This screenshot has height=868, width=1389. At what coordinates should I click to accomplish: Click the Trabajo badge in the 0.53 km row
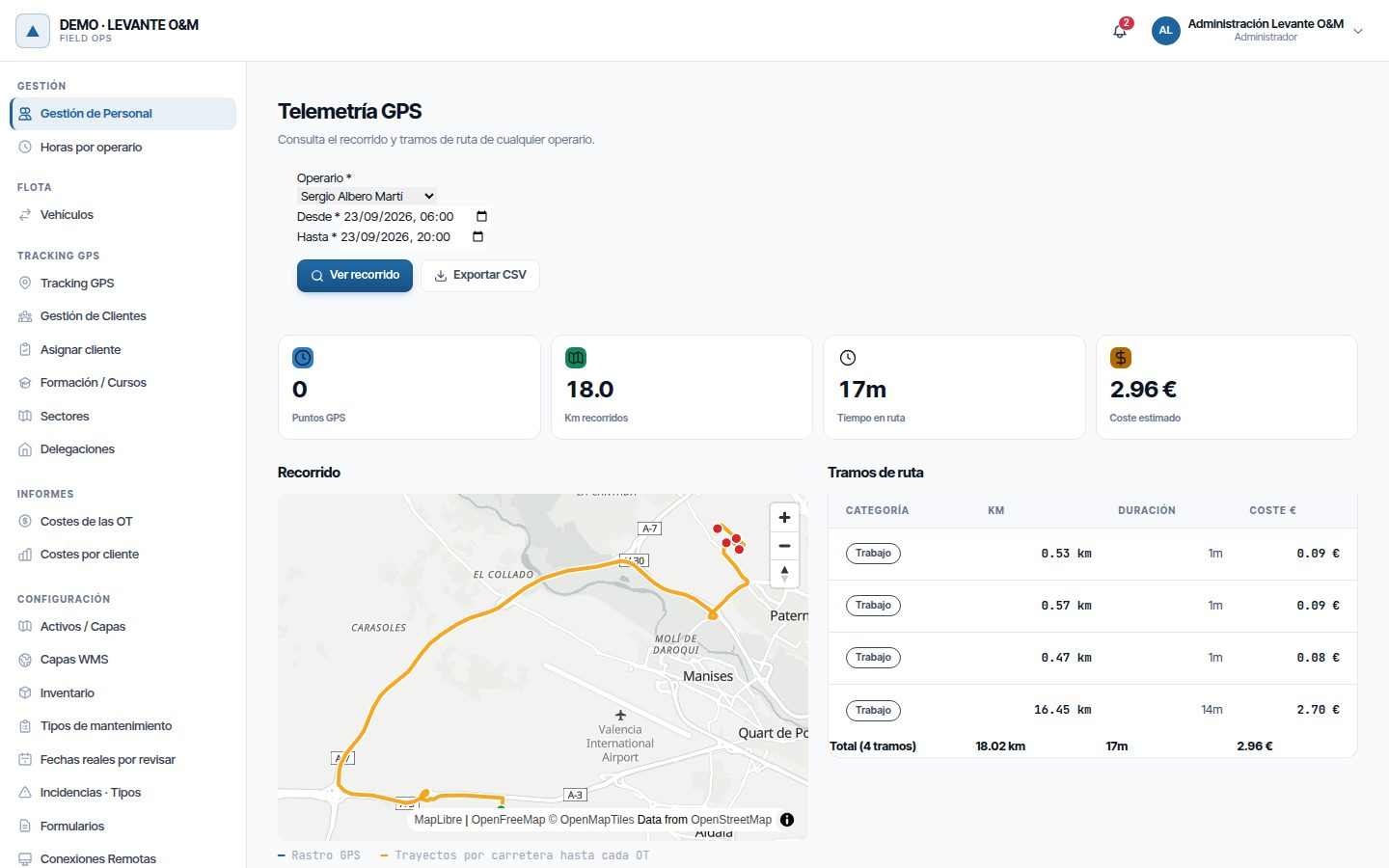[x=873, y=554]
